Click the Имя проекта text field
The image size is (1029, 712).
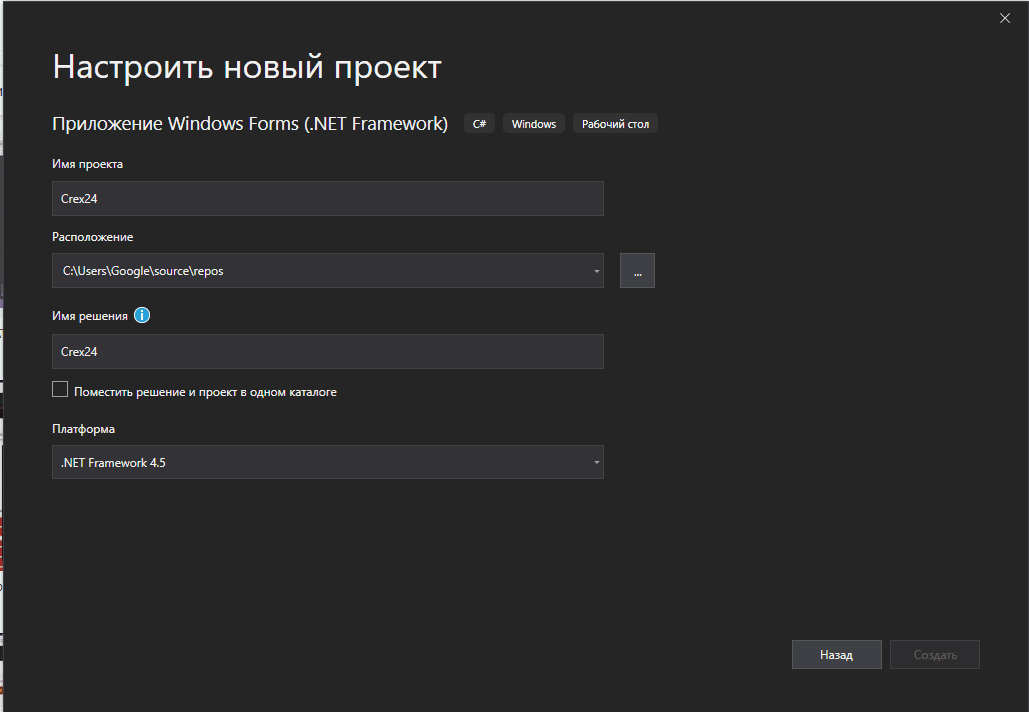328,198
